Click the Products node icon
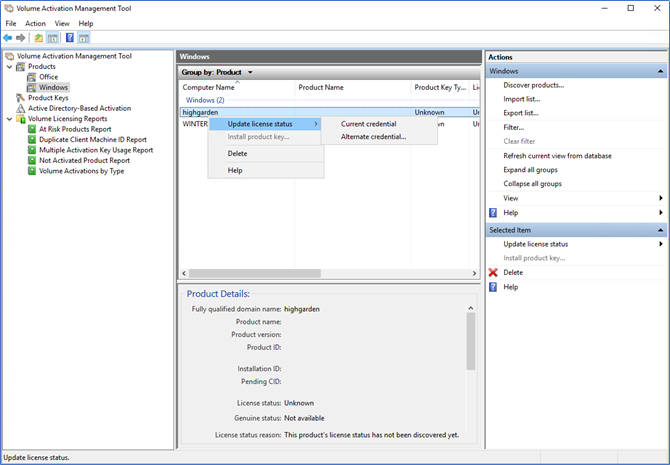This screenshot has height=465, width=670. click(21, 67)
